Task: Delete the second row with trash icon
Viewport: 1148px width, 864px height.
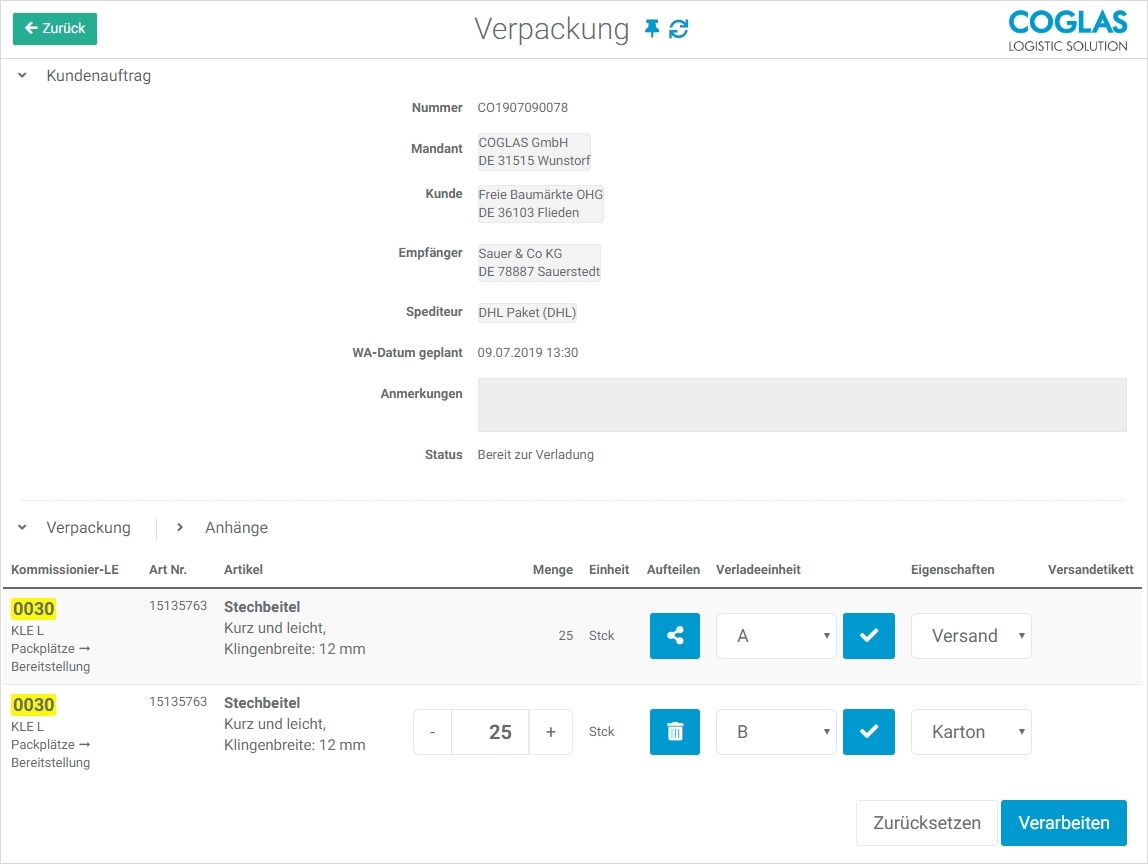Action: pos(675,732)
